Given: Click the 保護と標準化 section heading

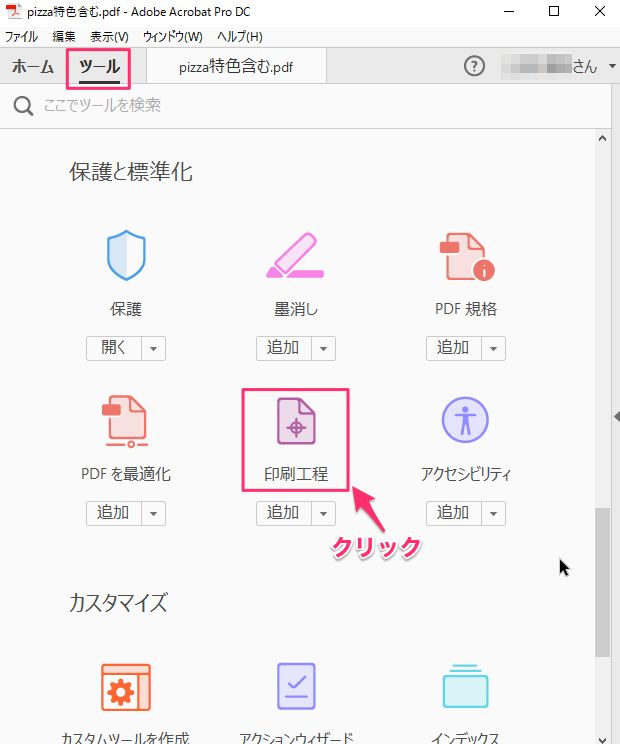Looking at the screenshot, I should 131,172.
